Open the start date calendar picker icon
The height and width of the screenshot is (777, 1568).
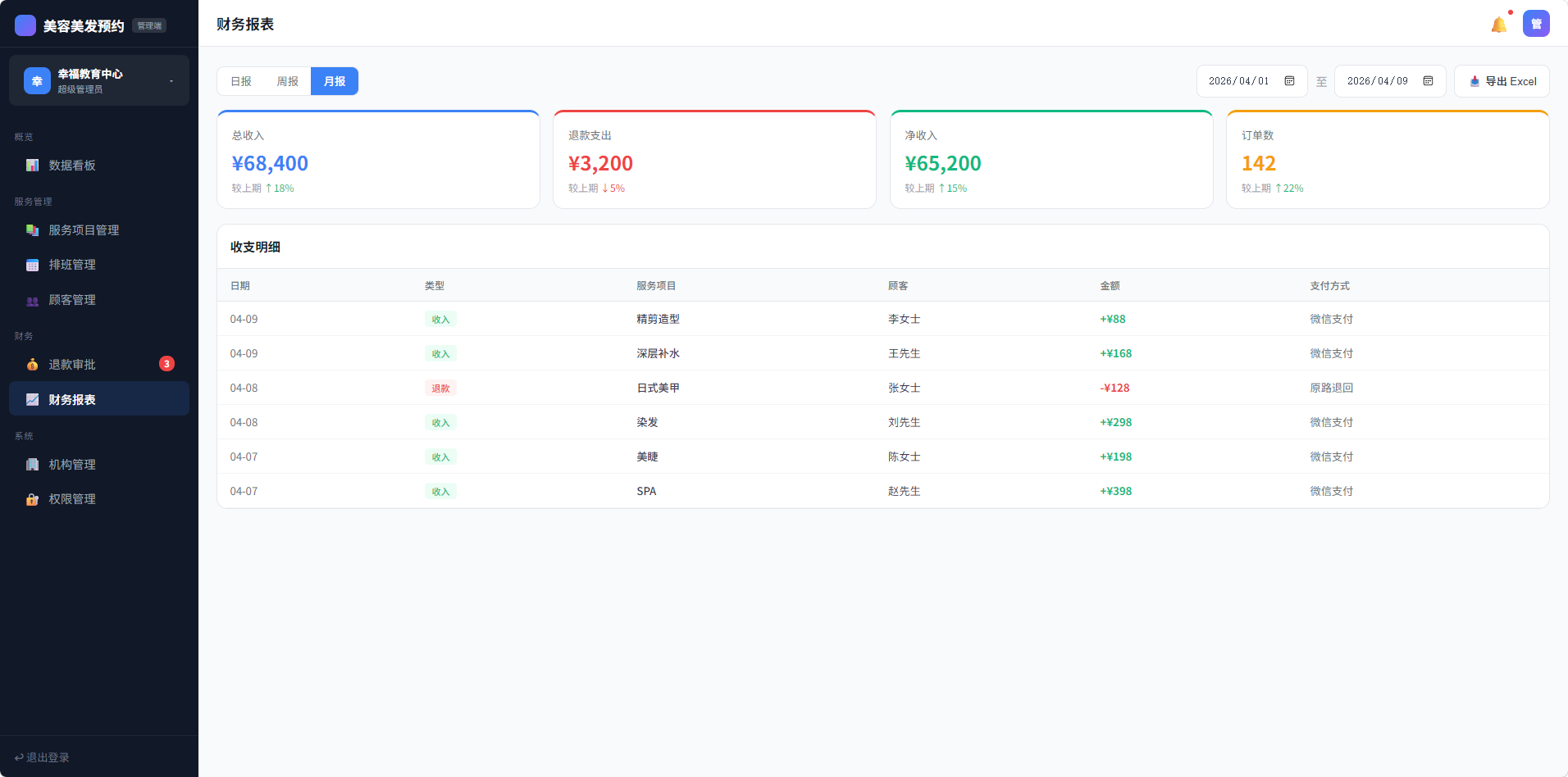(x=1289, y=81)
